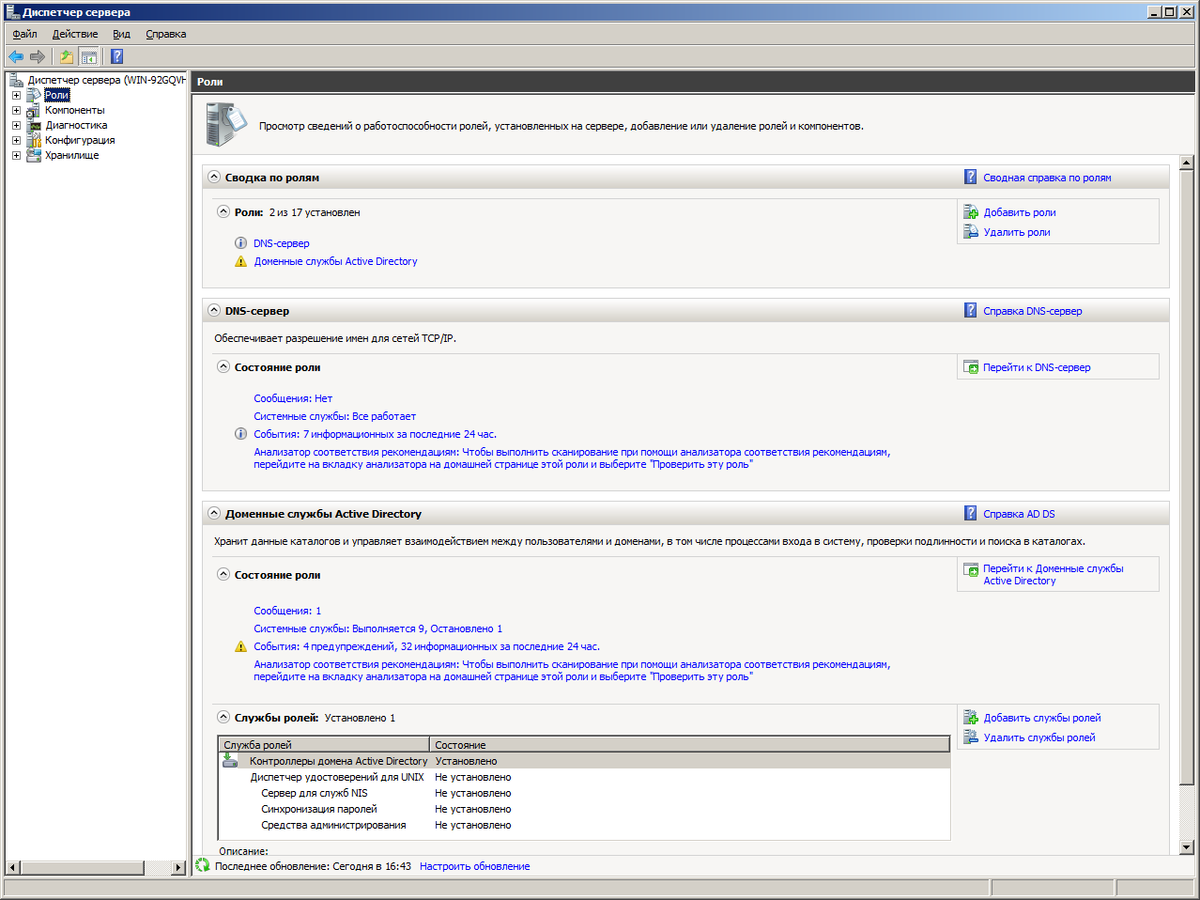The width and height of the screenshot is (1200, 900).
Task: Collapse the Доменные службы Active Directory section
Action: pos(214,514)
